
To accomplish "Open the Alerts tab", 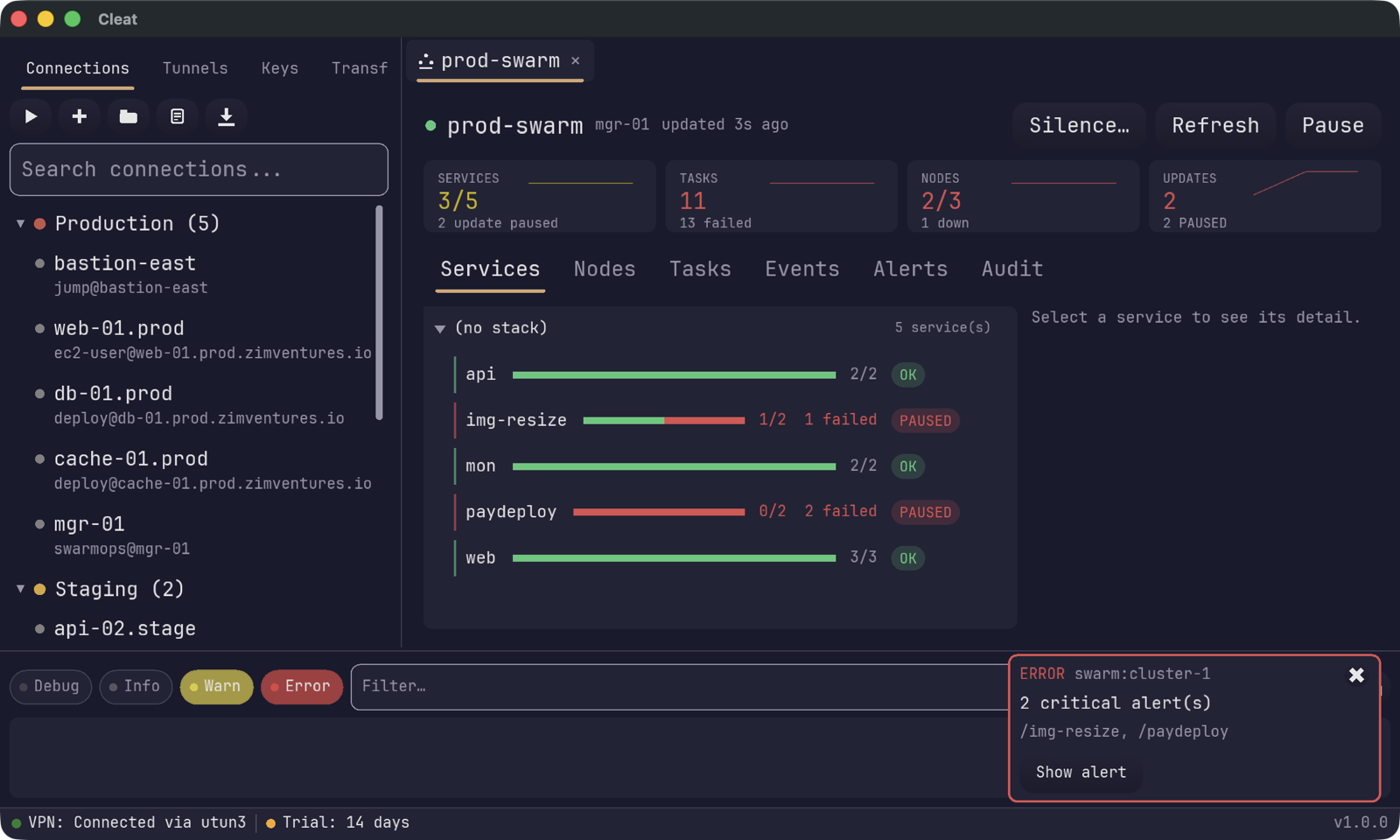I will tap(910, 269).
